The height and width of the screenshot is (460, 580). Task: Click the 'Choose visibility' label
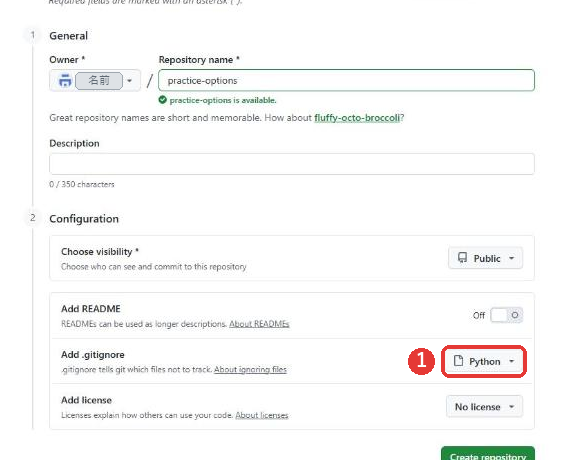coord(100,252)
